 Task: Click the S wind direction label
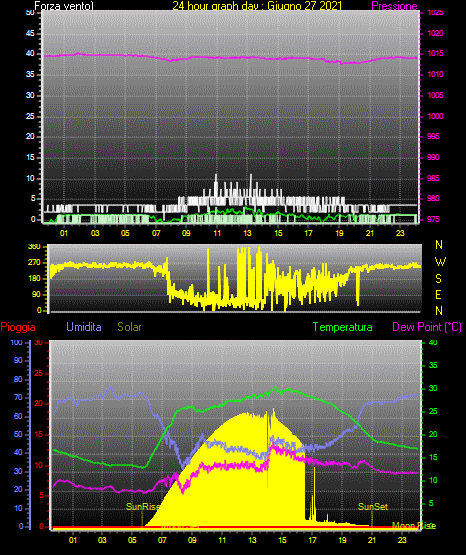pyautogui.click(x=438, y=279)
